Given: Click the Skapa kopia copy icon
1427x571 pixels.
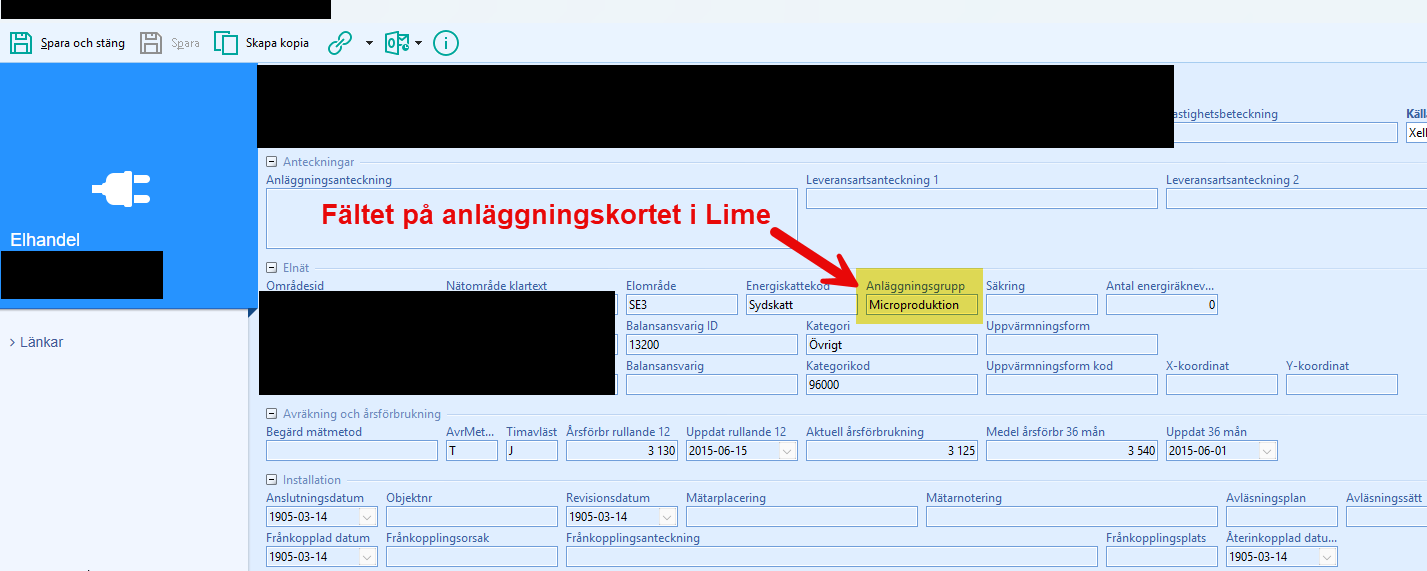Looking at the screenshot, I should click(226, 43).
